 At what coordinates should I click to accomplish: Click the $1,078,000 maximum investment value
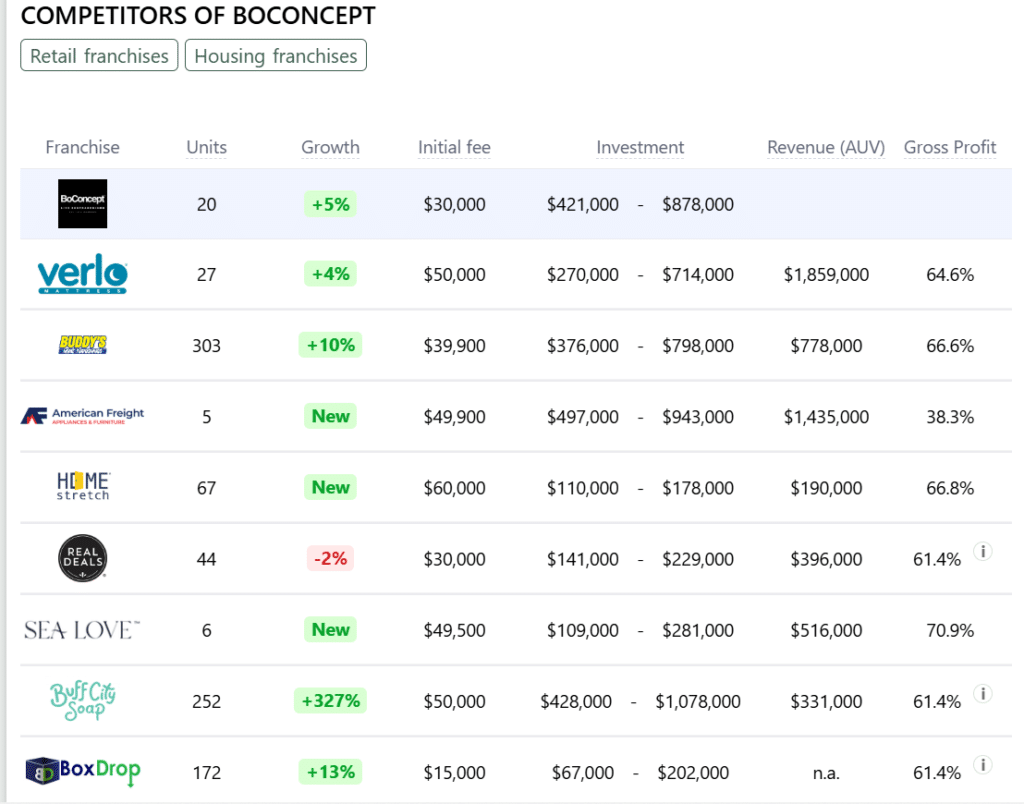(698, 701)
